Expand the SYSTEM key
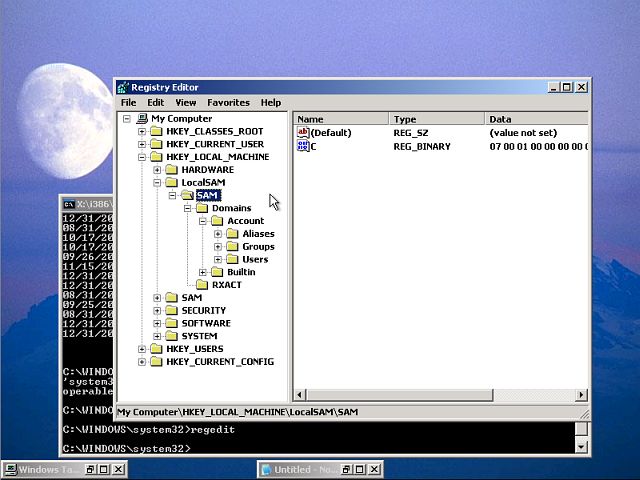This screenshot has width=640, height=480. pyautogui.click(x=157, y=336)
